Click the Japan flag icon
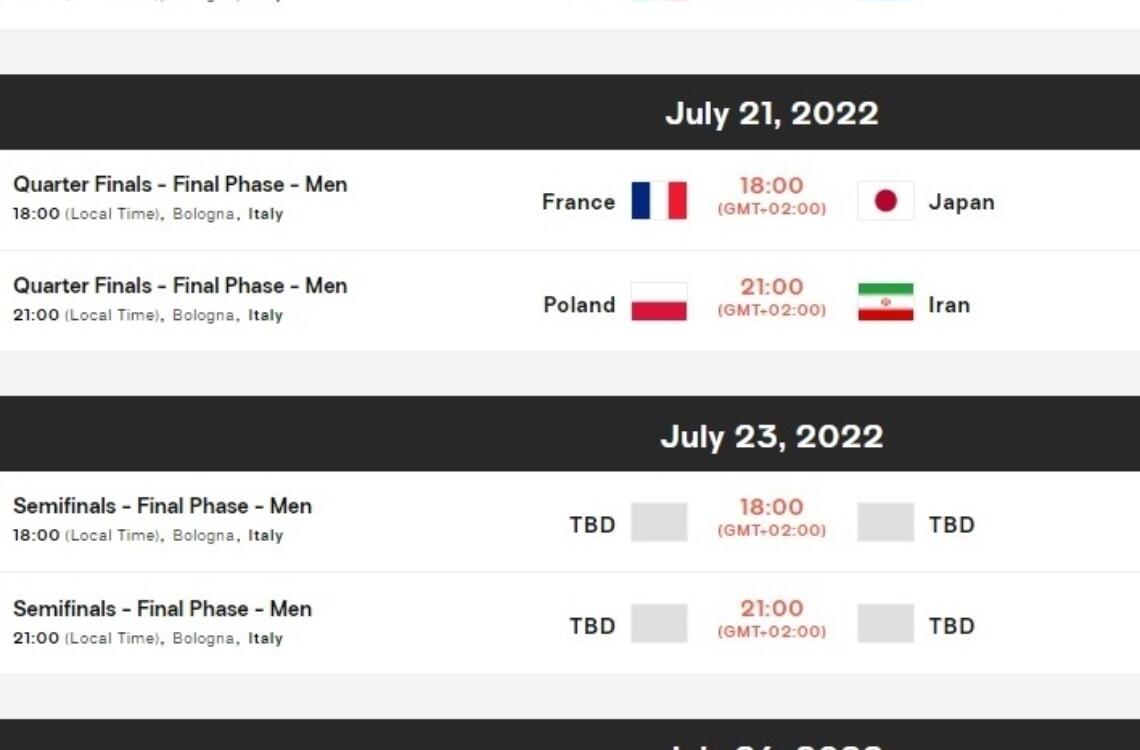This screenshot has width=1140, height=750. pos(885,201)
